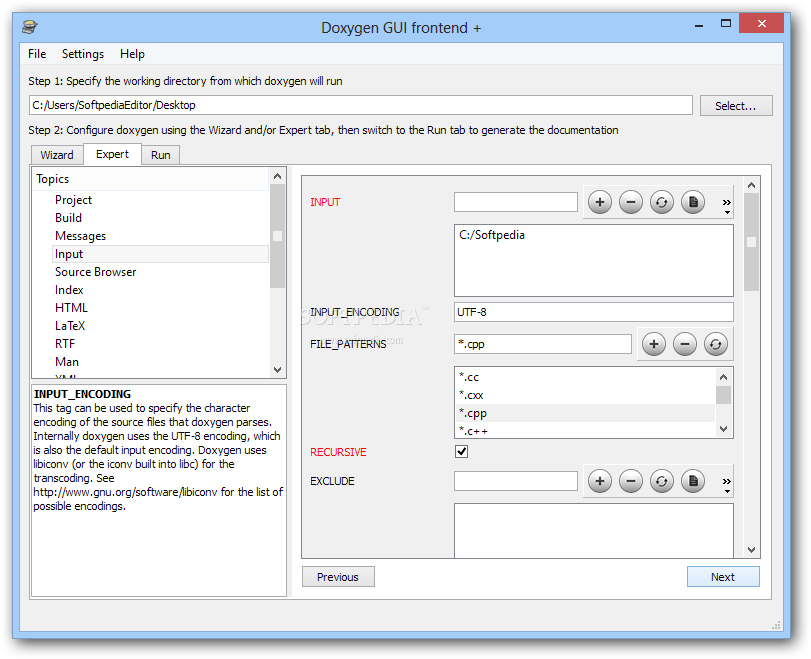Click the empty EXCLUDE list box
The width and height of the screenshot is (811, 659).
(x=594, y=530)
